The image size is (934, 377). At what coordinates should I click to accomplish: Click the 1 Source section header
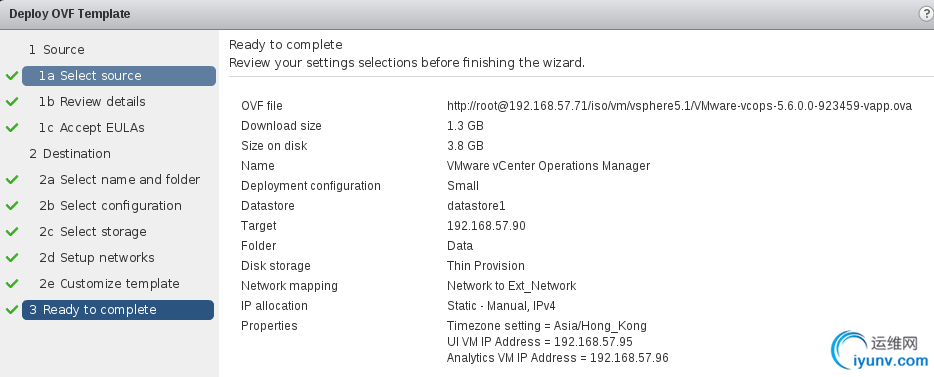coord(57,50)
